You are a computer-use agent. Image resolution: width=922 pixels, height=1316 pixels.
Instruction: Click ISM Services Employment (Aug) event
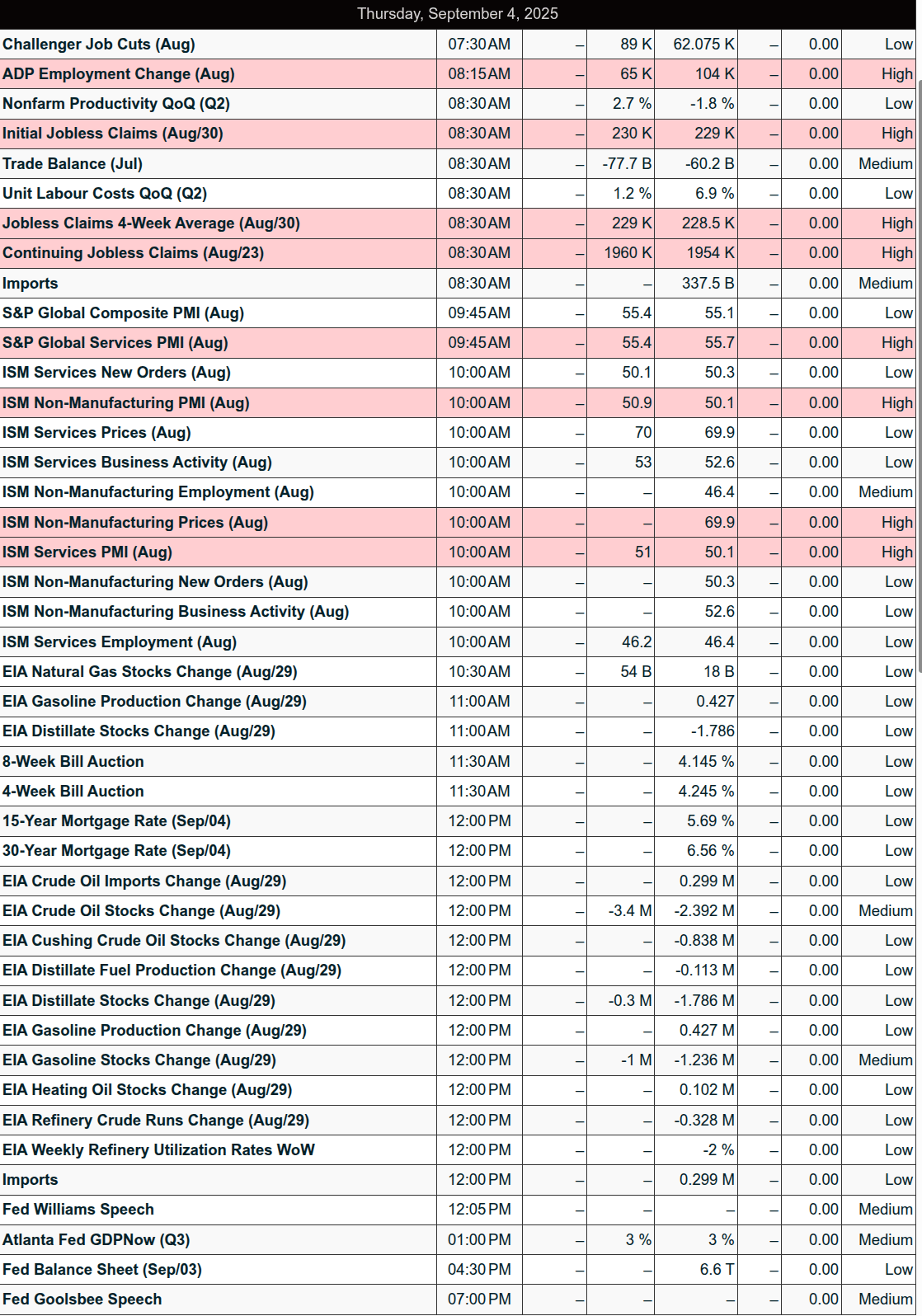pos(120,642)
